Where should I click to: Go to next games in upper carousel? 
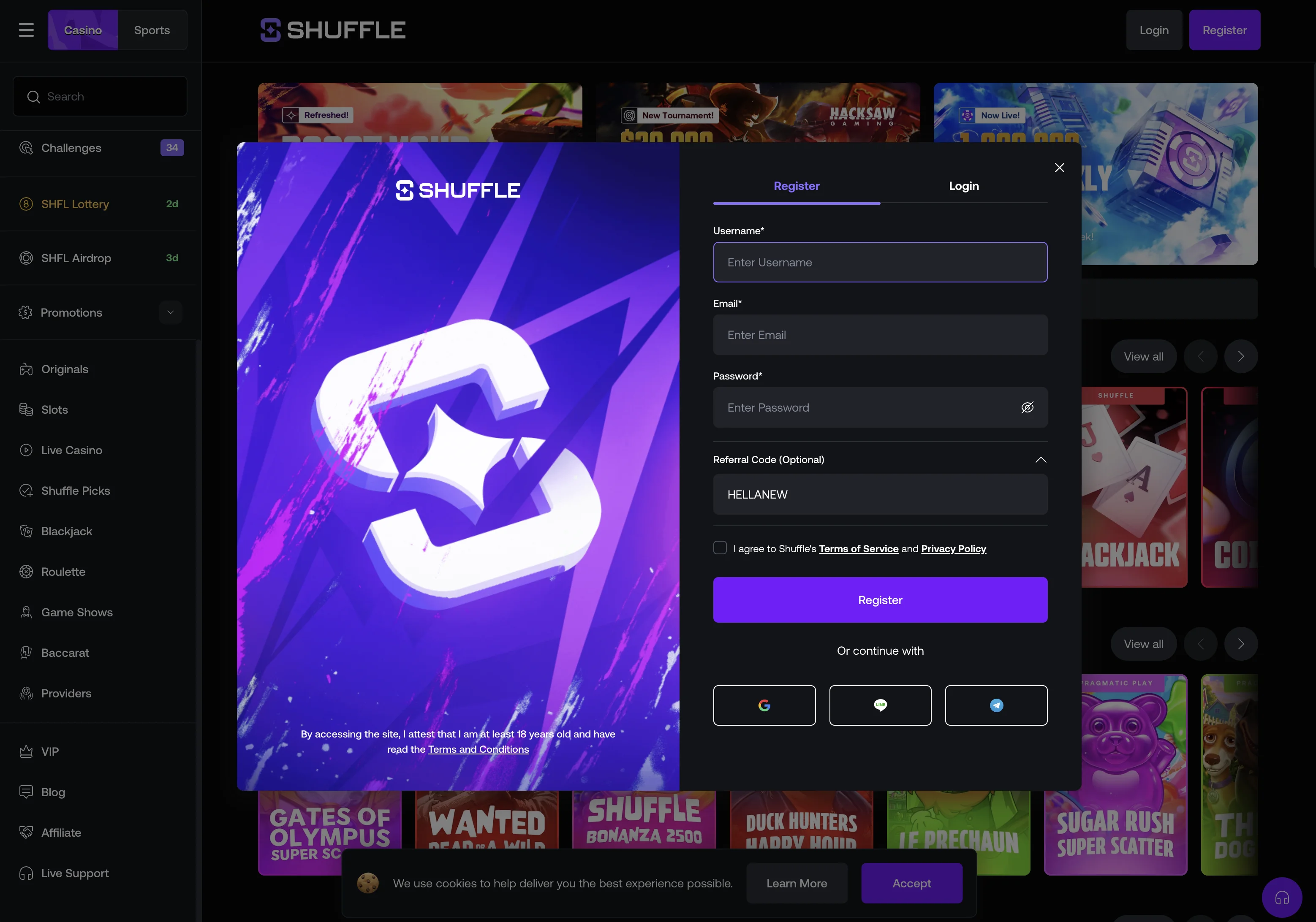[x=1241, y=356]
